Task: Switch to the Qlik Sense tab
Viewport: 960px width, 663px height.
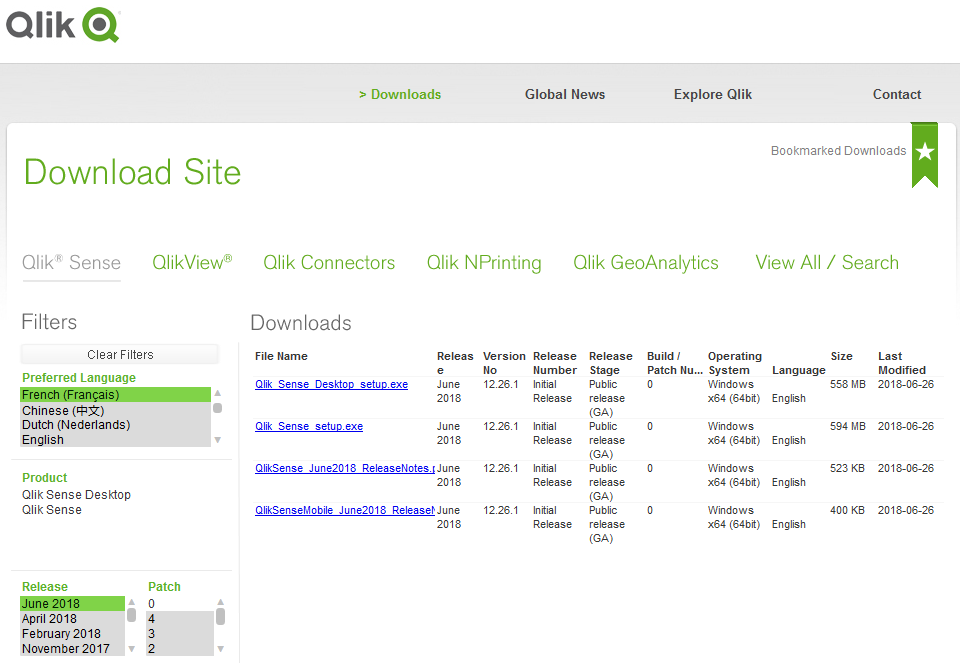Action: [71, 263]
